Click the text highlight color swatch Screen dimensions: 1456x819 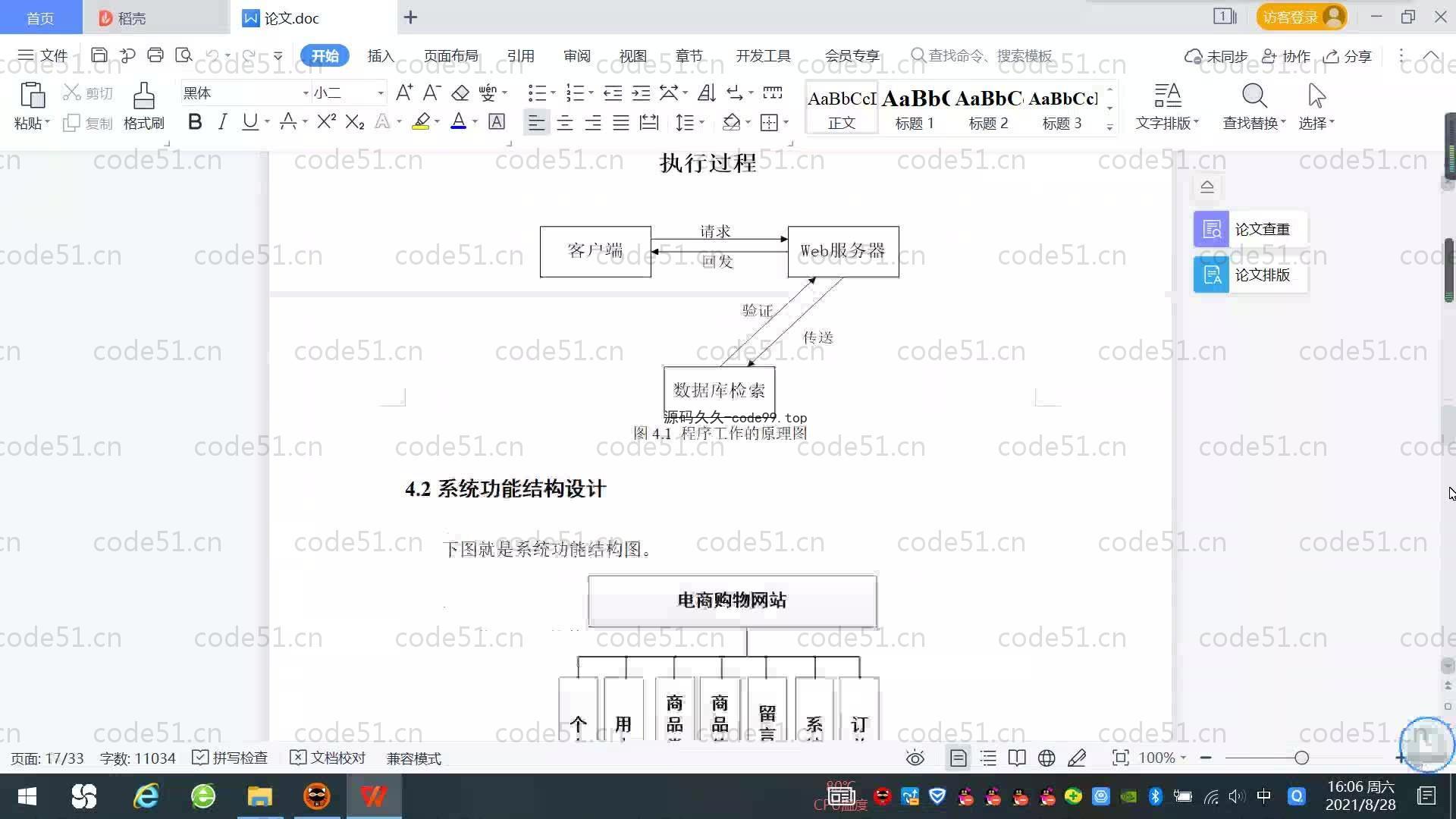[421, 121]
